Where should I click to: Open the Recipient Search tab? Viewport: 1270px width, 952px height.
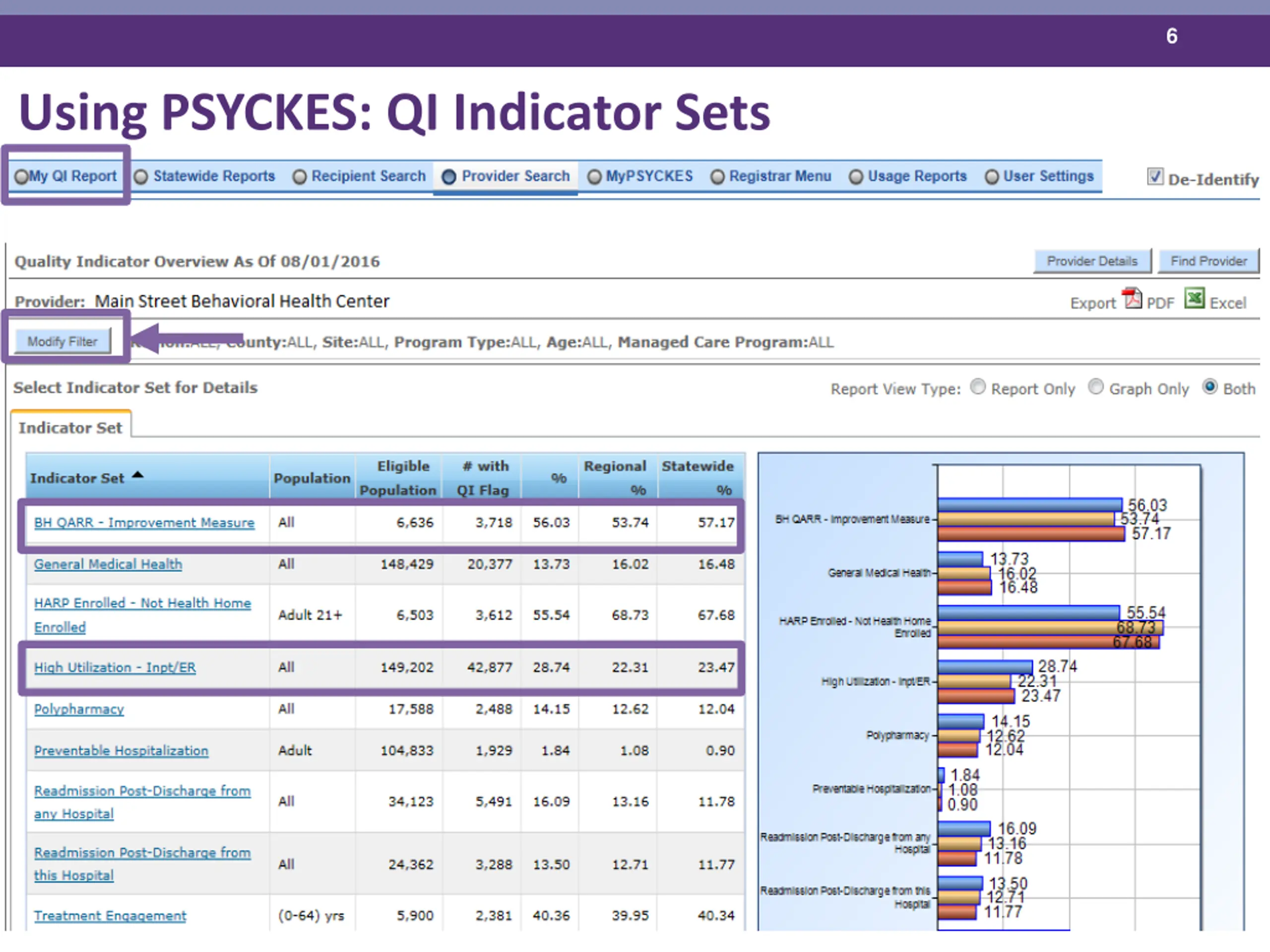359,176
